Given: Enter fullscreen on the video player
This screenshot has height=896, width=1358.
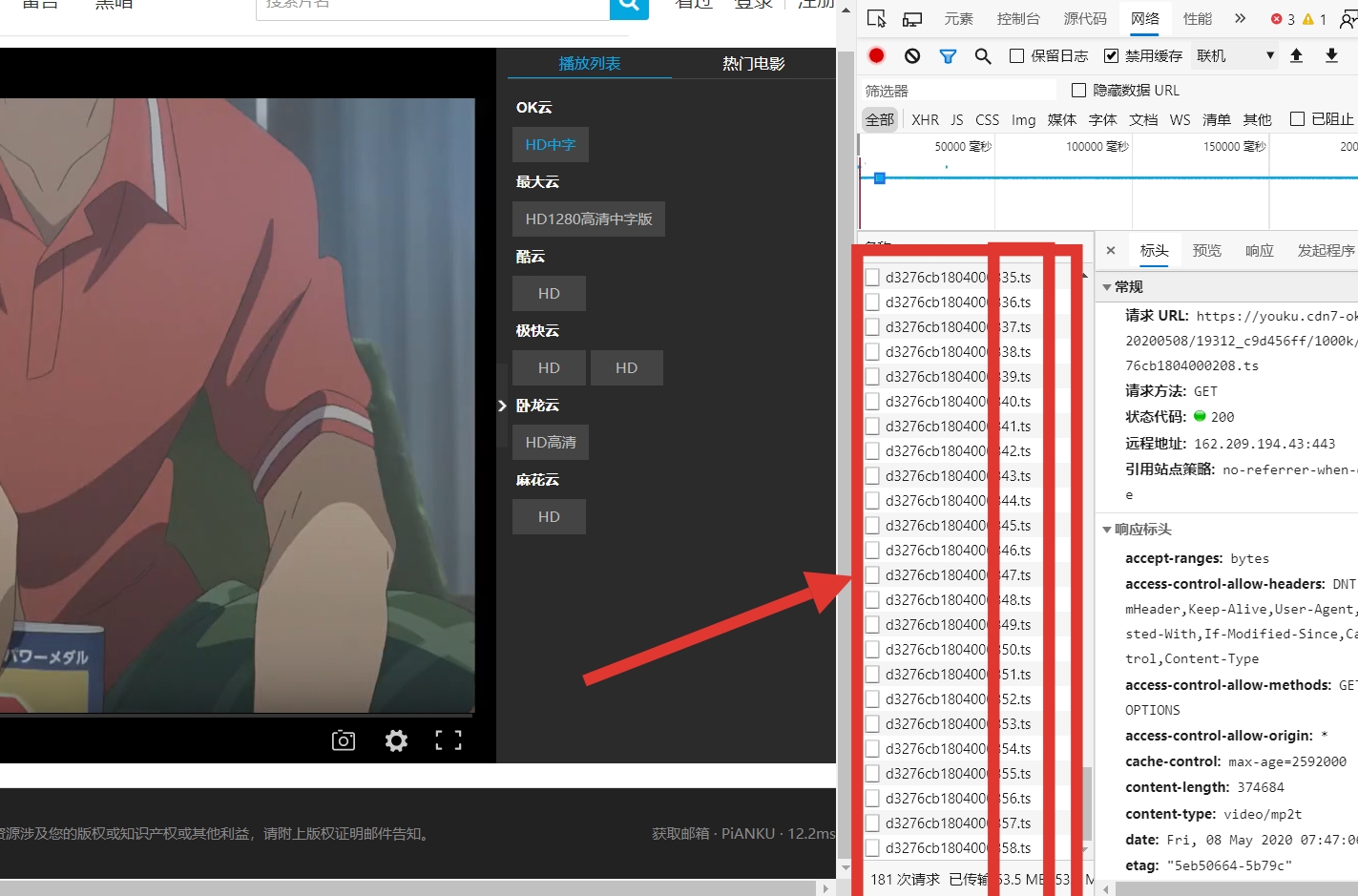Looking at the screenshot, I should [x=449, y=740].
